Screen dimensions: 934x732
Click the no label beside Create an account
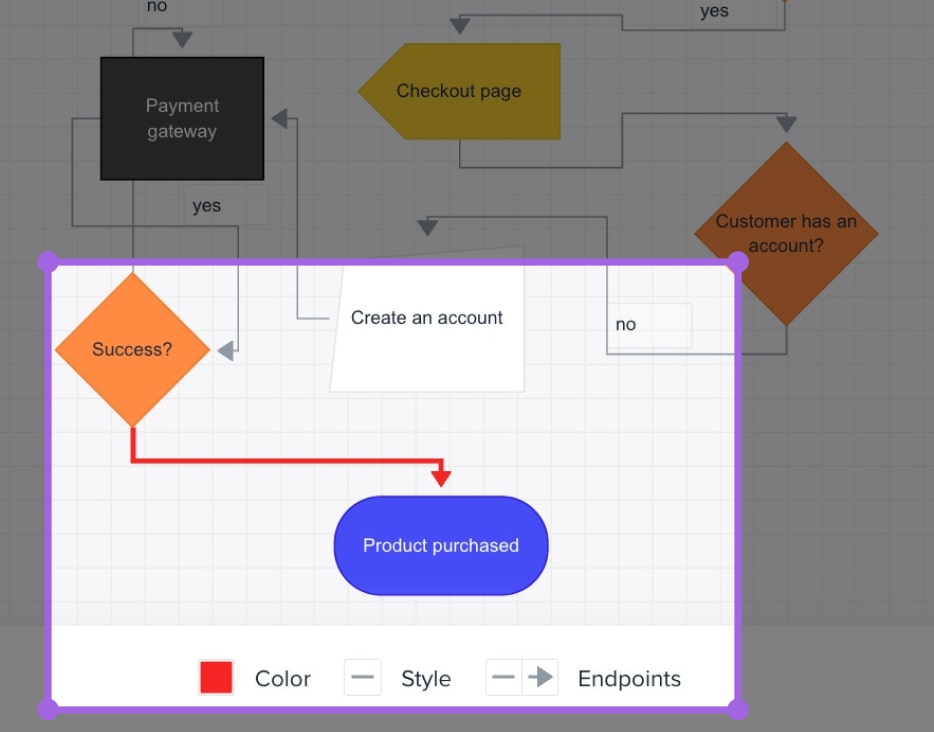click(x=626, y=325)
